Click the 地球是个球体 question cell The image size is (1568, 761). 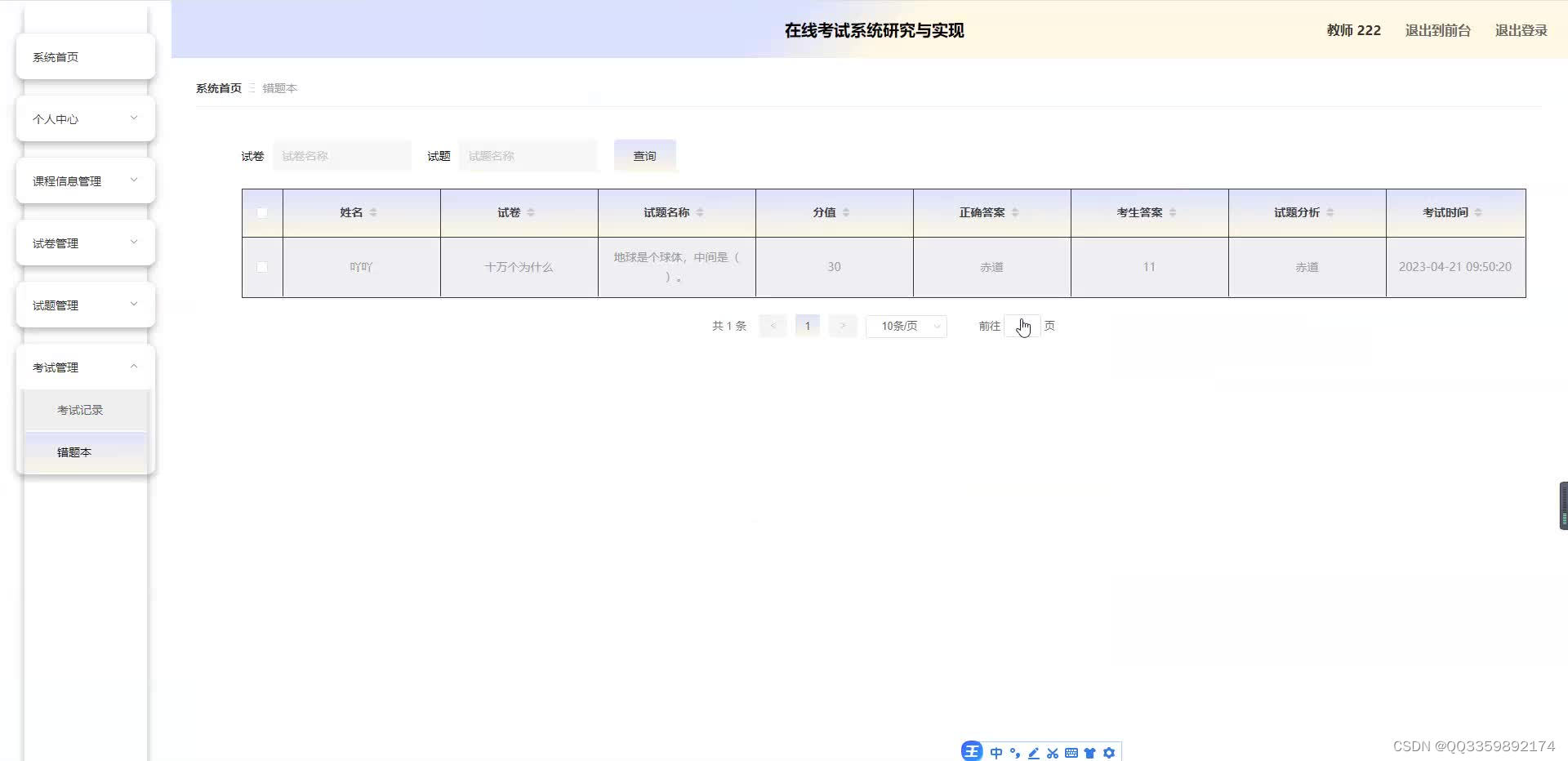[676, 267]
